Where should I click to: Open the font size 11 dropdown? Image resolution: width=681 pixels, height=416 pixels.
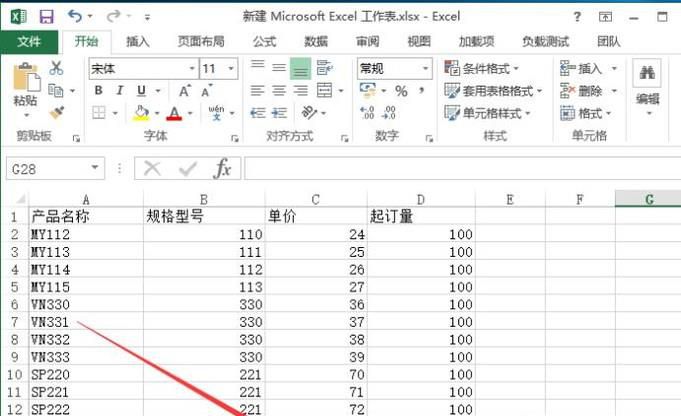pos(231,69)
